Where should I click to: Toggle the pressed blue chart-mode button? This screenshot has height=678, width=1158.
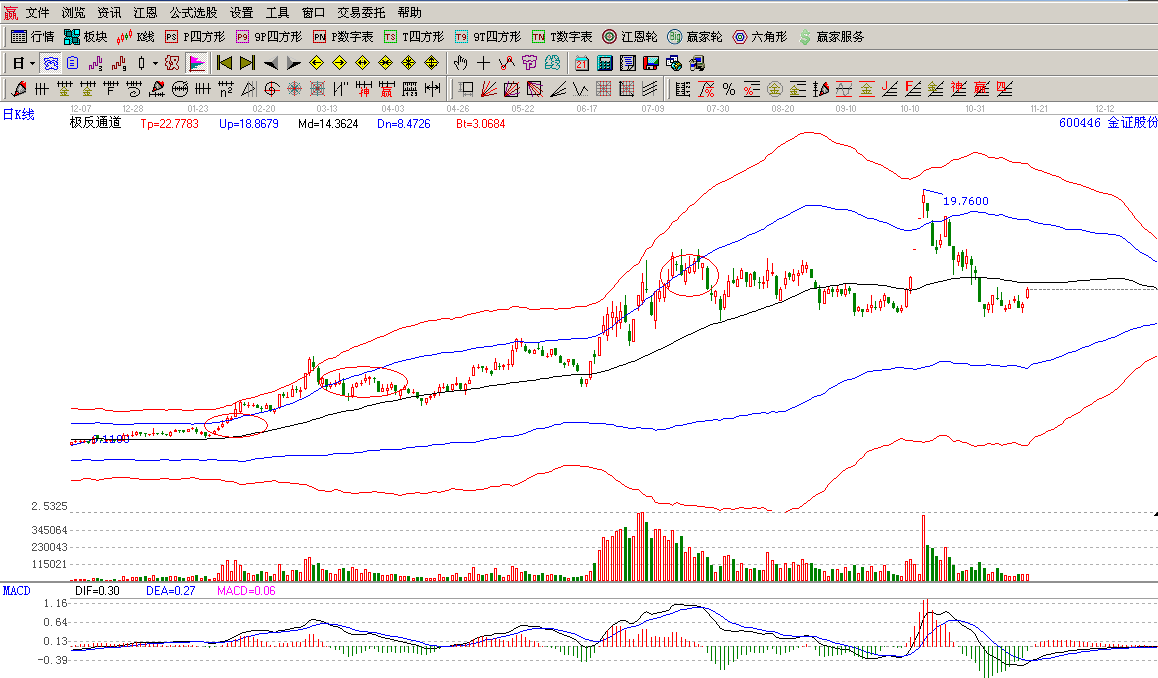(49, 63)
